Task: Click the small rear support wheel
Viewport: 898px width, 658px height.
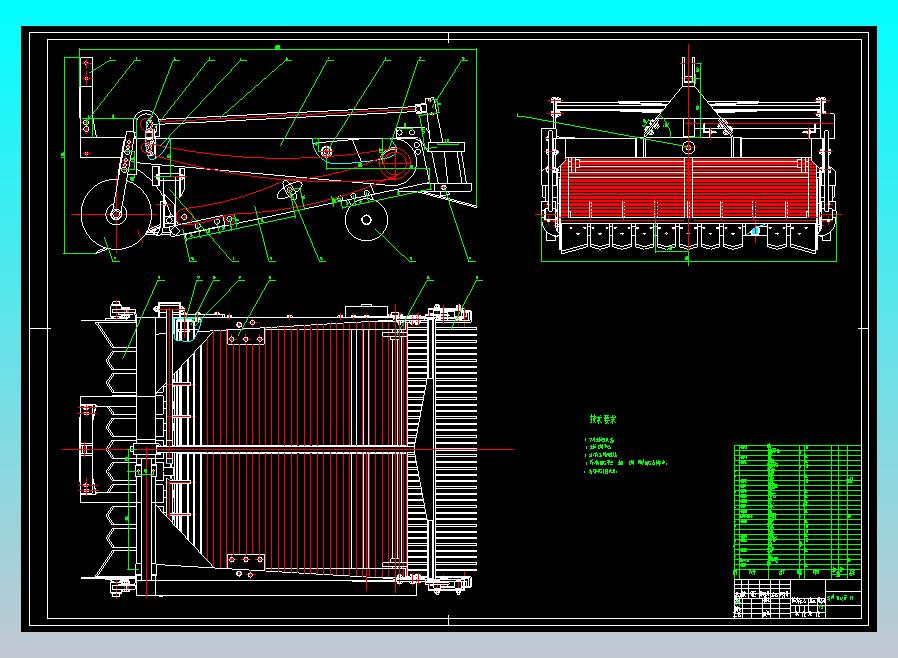Action: click(x=367, y=219)
